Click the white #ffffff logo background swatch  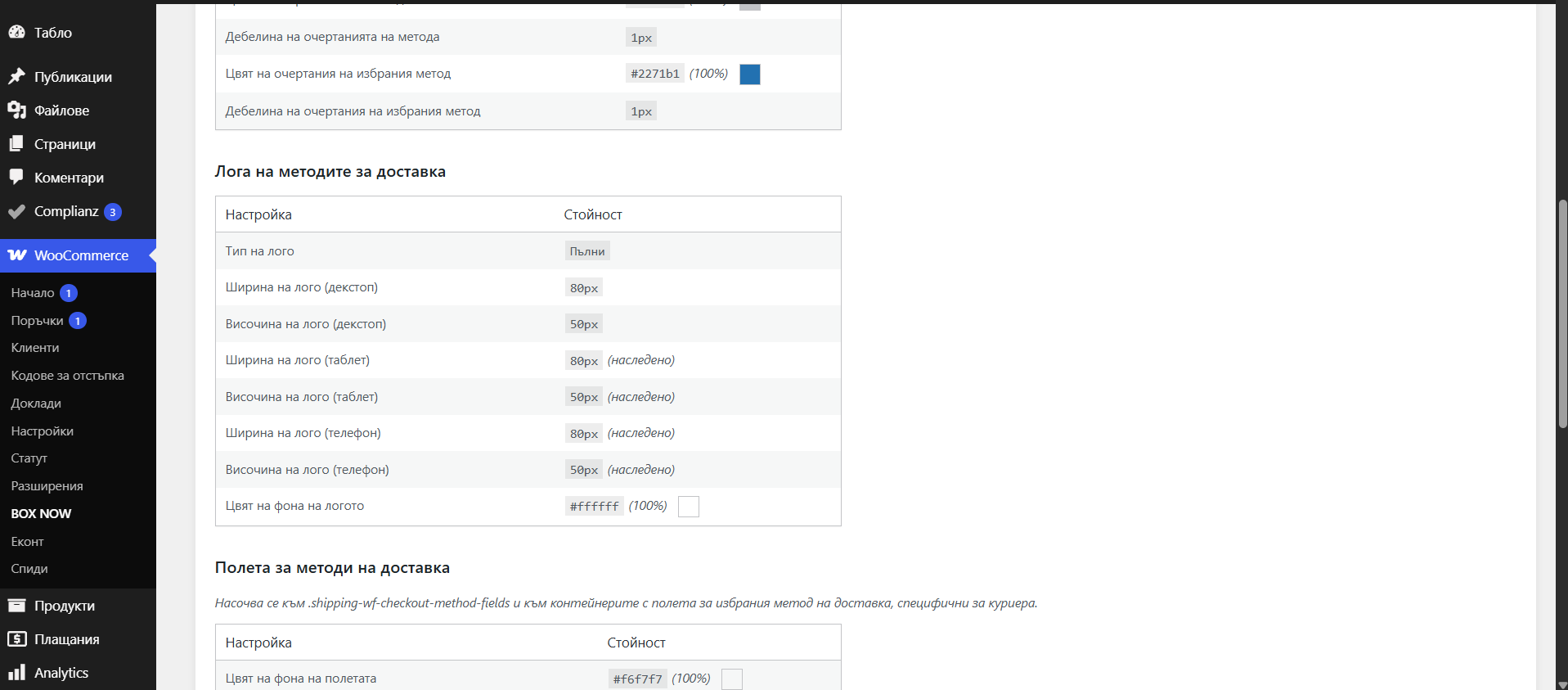tap(689, 507)
